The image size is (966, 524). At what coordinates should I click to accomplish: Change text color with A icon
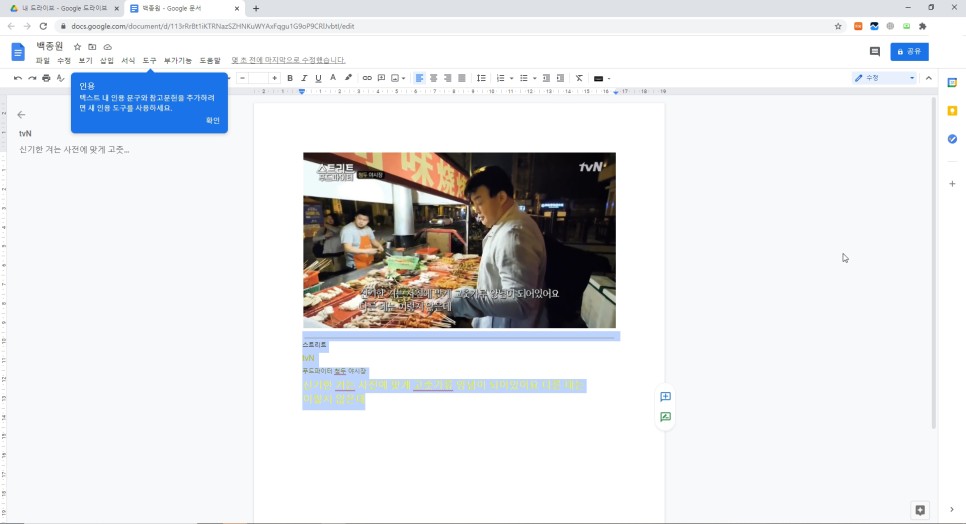(333, 78)
